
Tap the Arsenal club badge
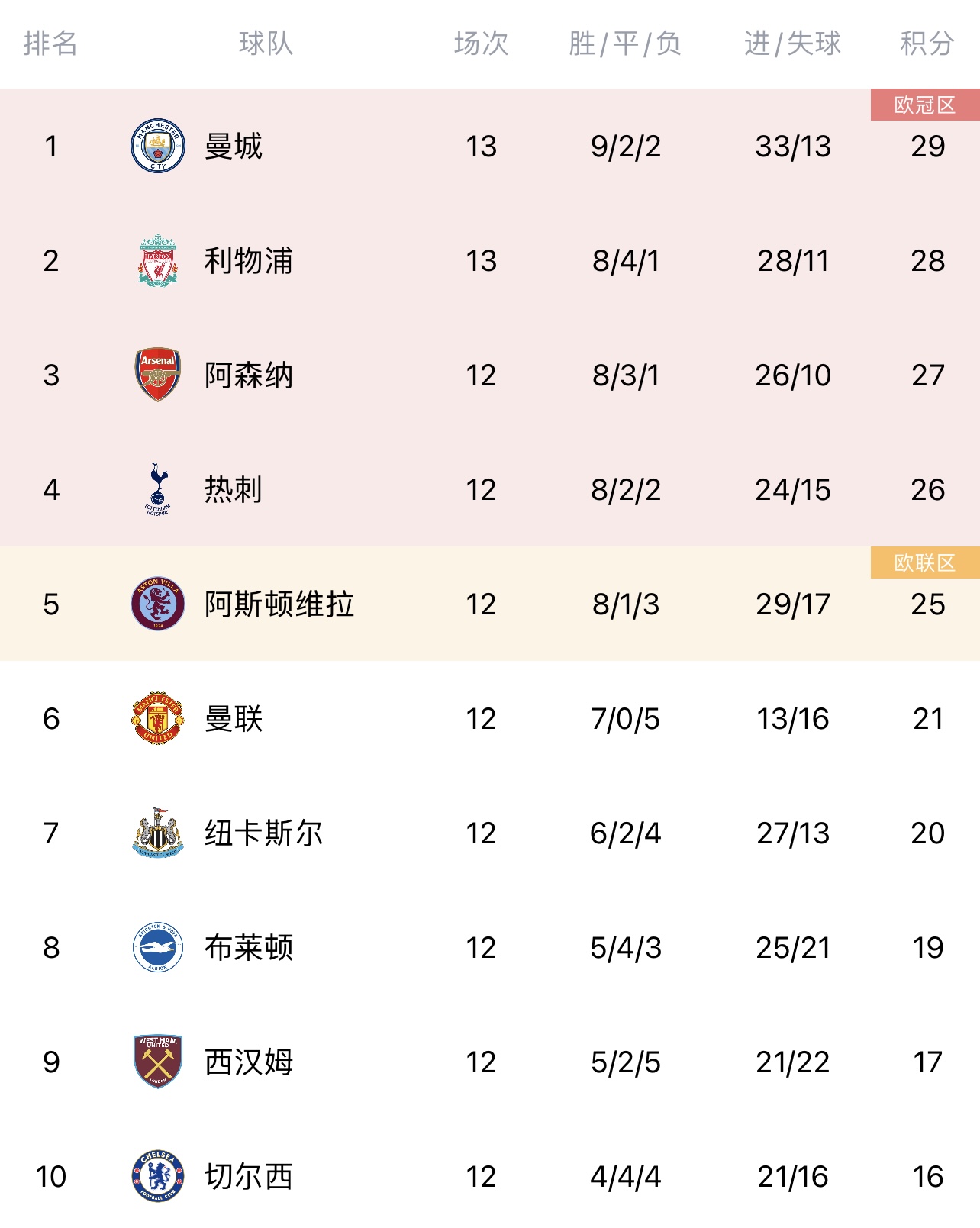(x=158, y=375)
